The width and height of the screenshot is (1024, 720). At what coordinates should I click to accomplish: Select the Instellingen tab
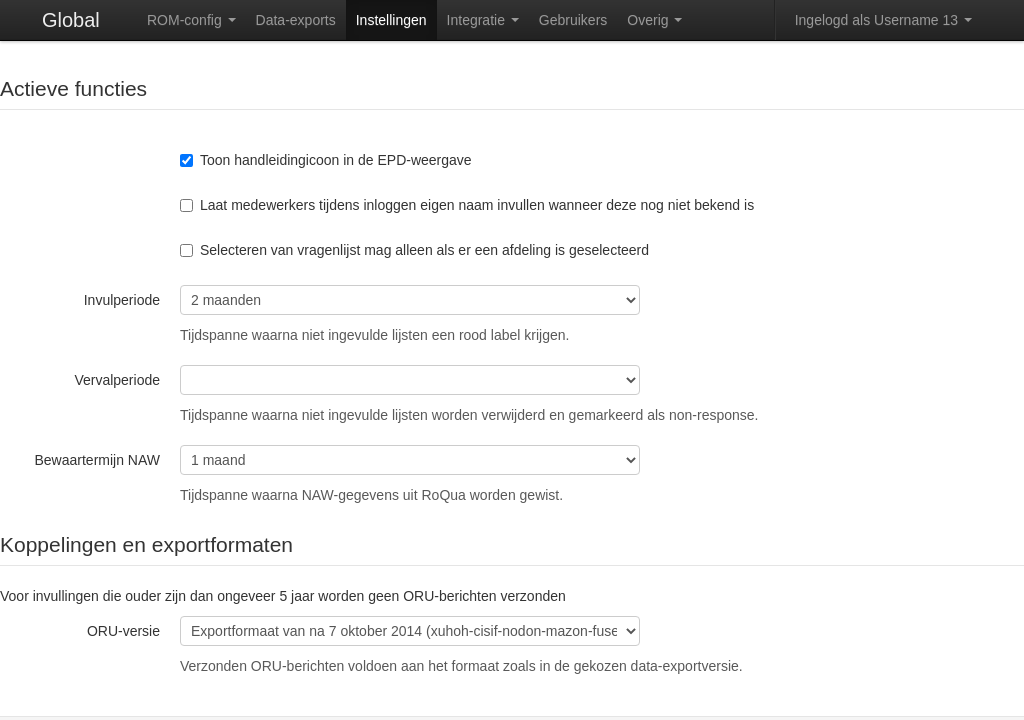[391, 20]
